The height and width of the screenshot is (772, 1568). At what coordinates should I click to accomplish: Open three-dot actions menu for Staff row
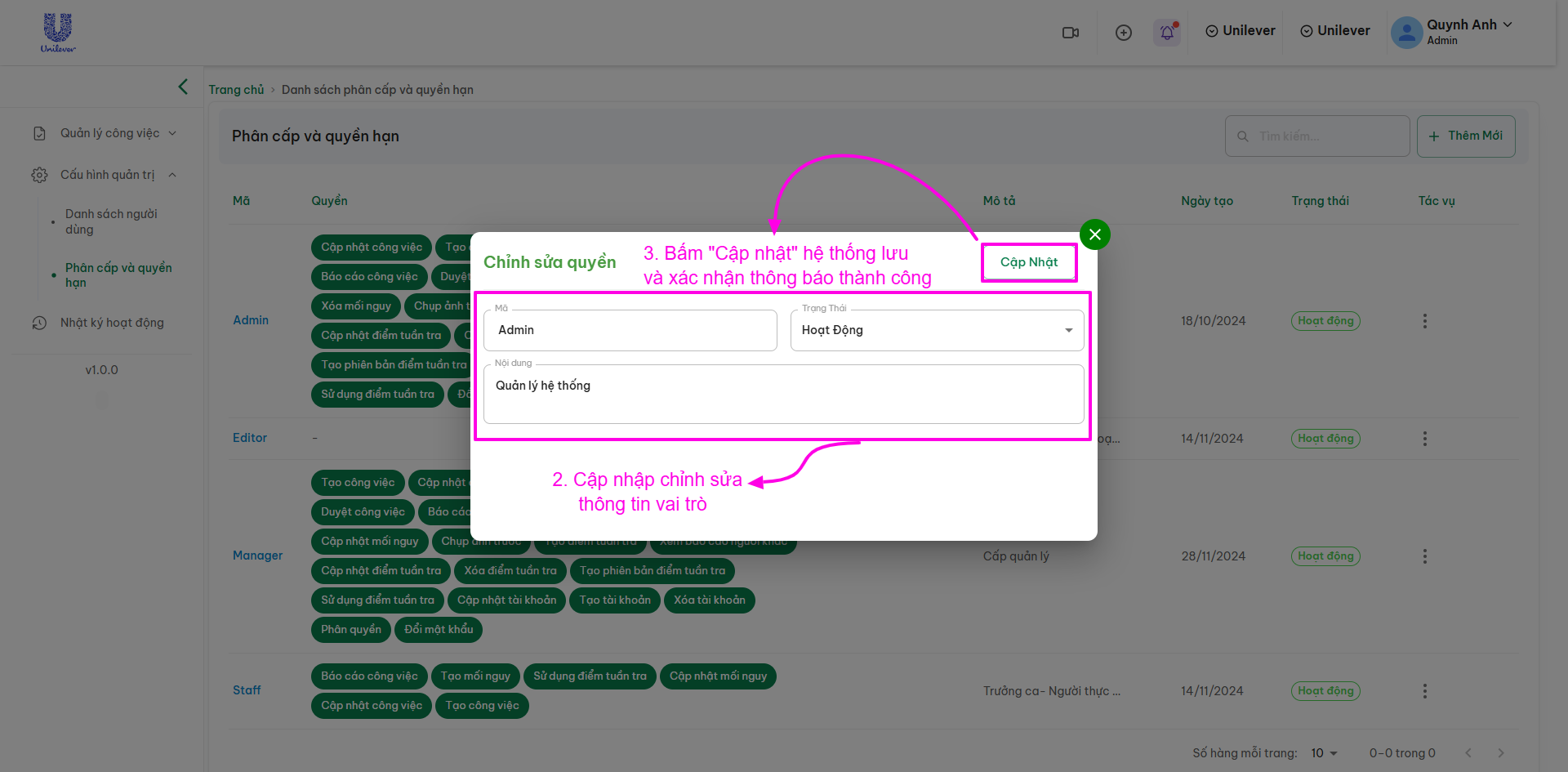pyautogui.click(x=1424, y=691)
